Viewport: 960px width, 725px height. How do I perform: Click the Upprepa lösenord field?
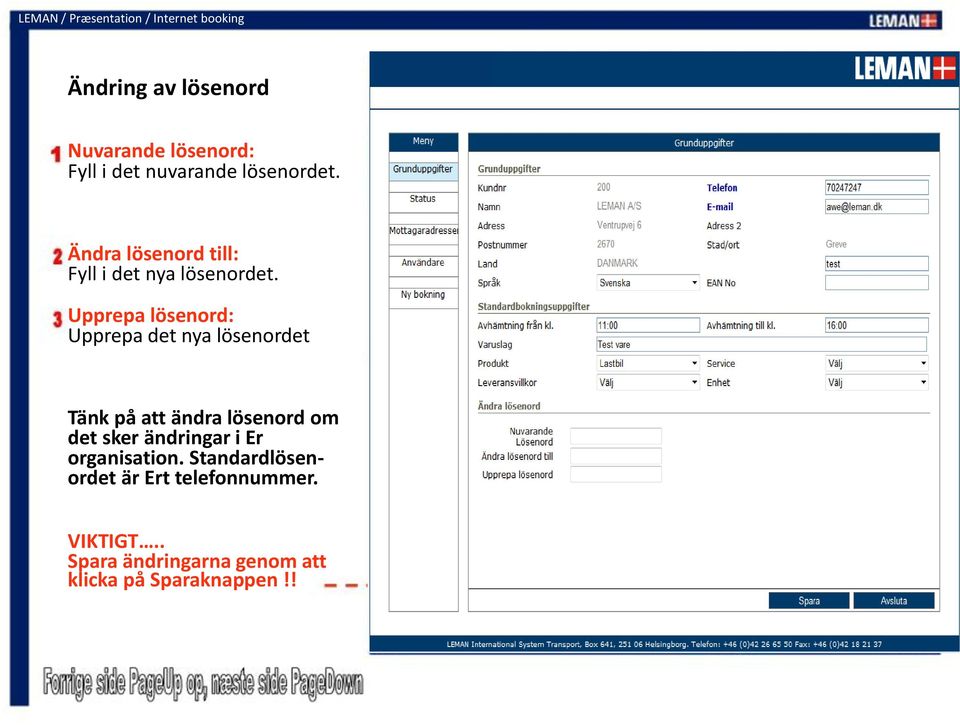pyautogui.click(x=616, y=475)
